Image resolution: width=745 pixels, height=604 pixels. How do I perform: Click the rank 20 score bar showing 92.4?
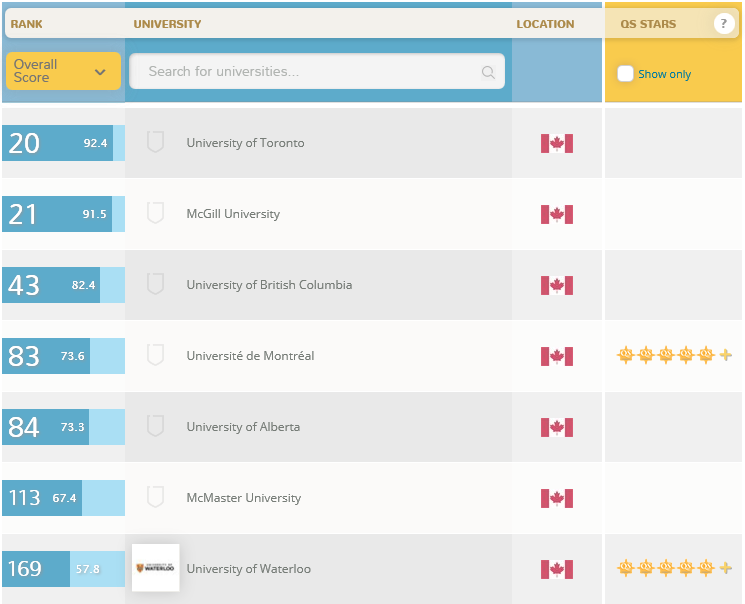coord(63,143)
